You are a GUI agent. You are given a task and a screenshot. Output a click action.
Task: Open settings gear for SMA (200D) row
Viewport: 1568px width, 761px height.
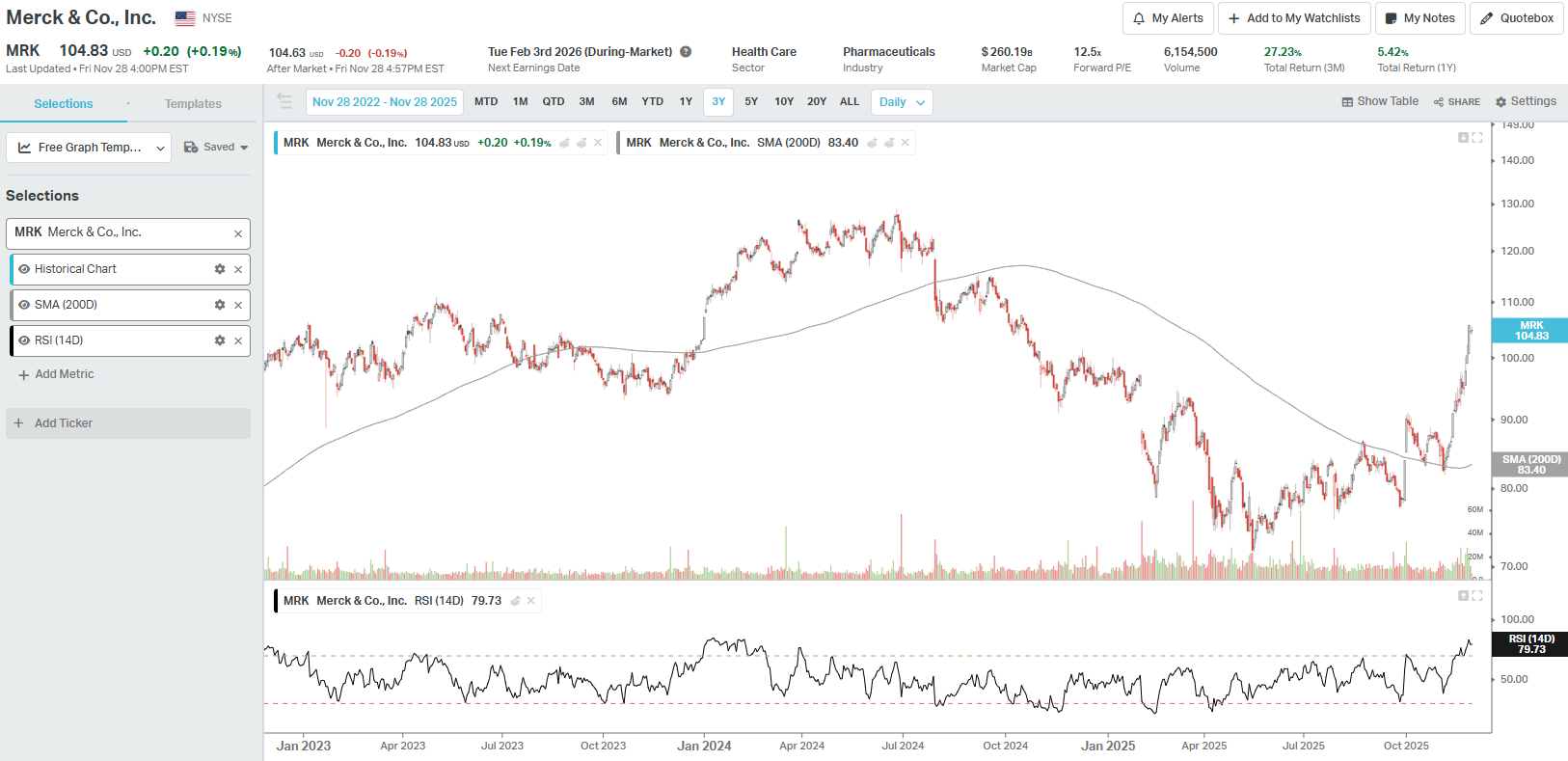click(x=220, y=305)
